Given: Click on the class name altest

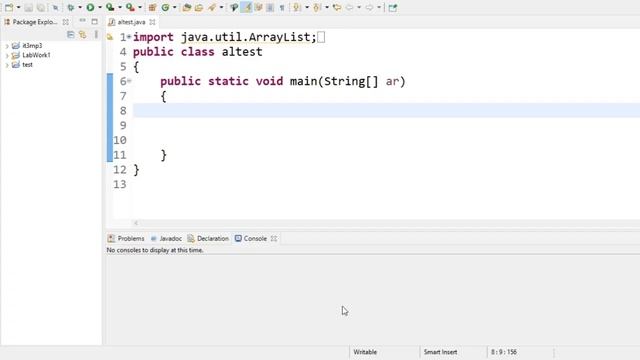Looking at the screenshot, I should click(242, 52).
